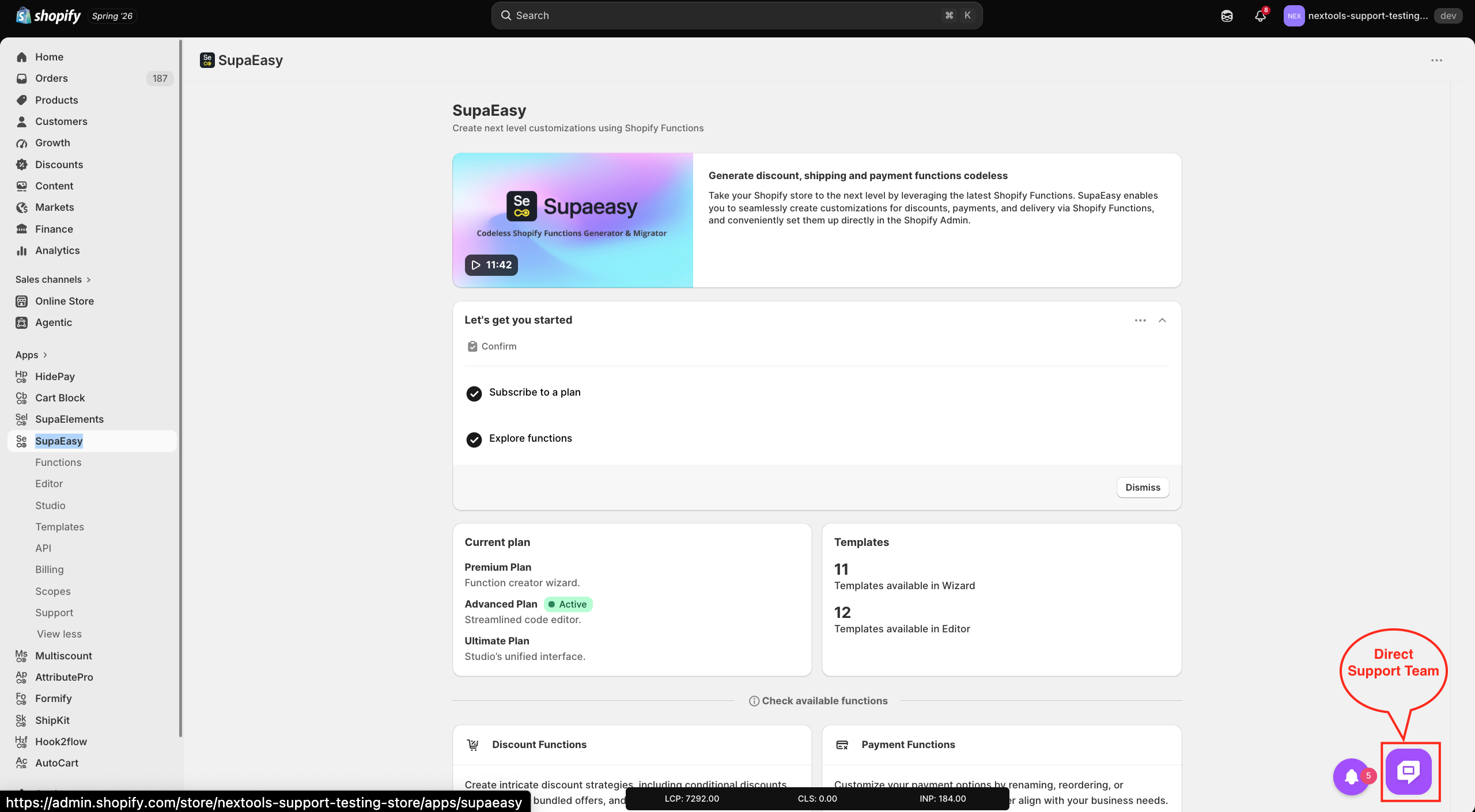Click the Orders inbox icon
Viewport: 1475px width, 812px height.
point(22,78)
